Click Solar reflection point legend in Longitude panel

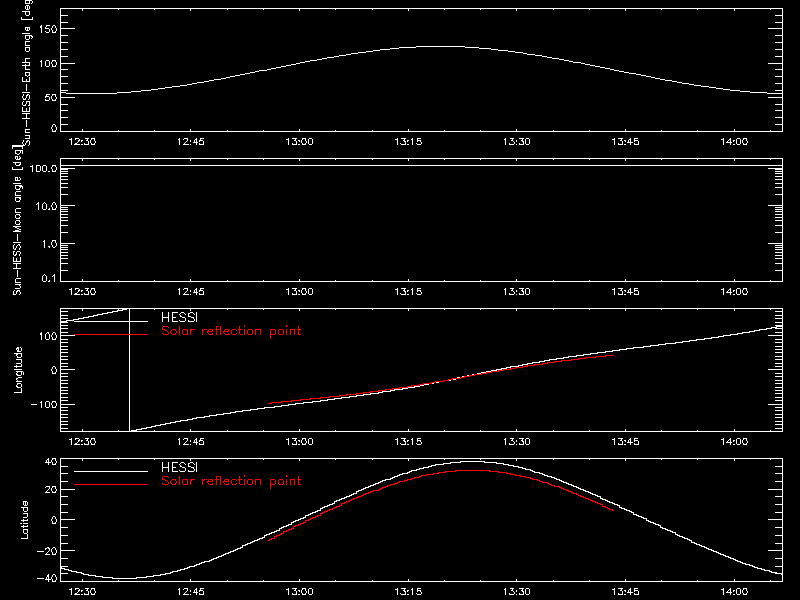pos(231,331)
